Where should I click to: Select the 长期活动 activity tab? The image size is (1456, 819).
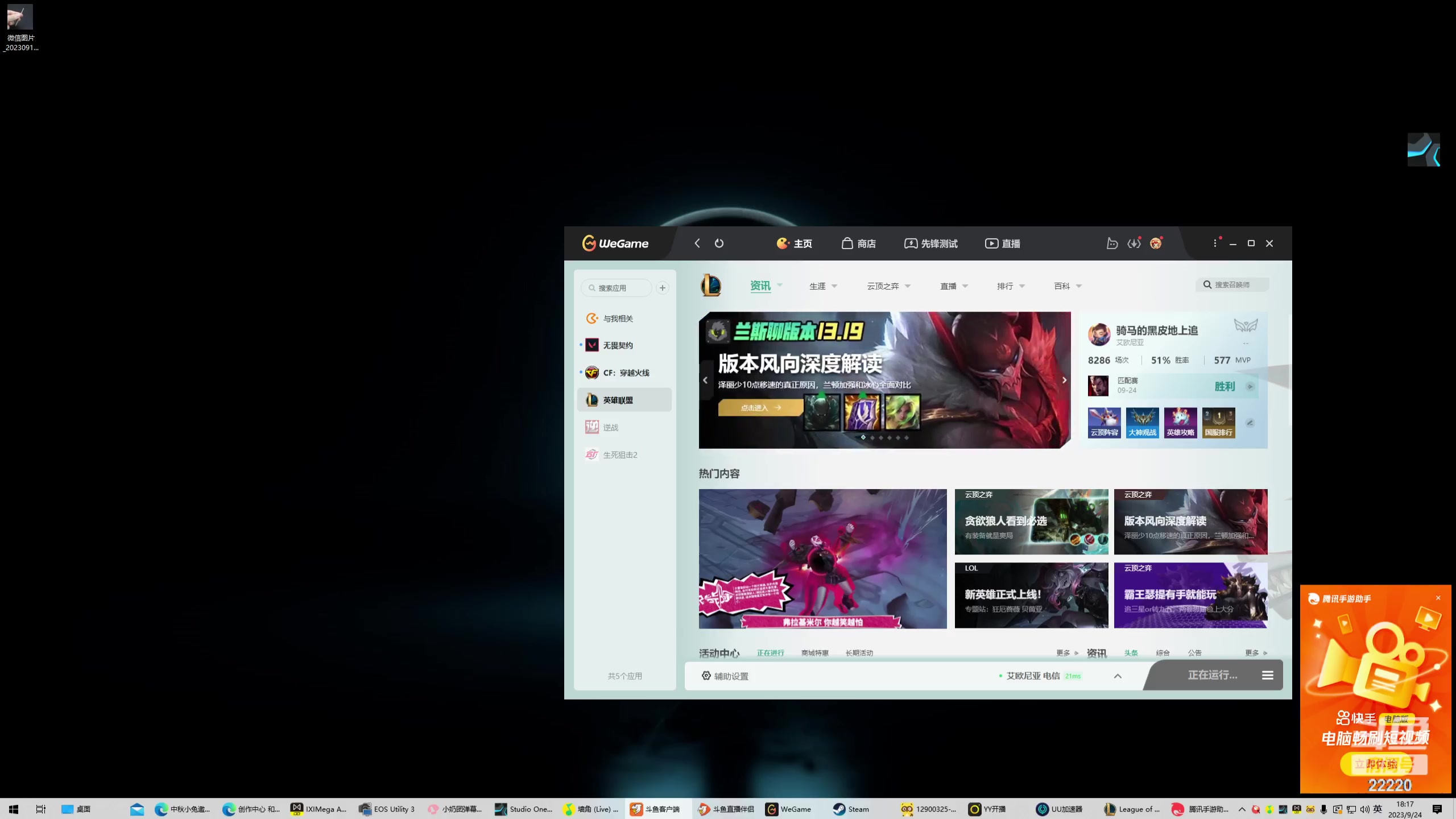click(x=859, y=653)
